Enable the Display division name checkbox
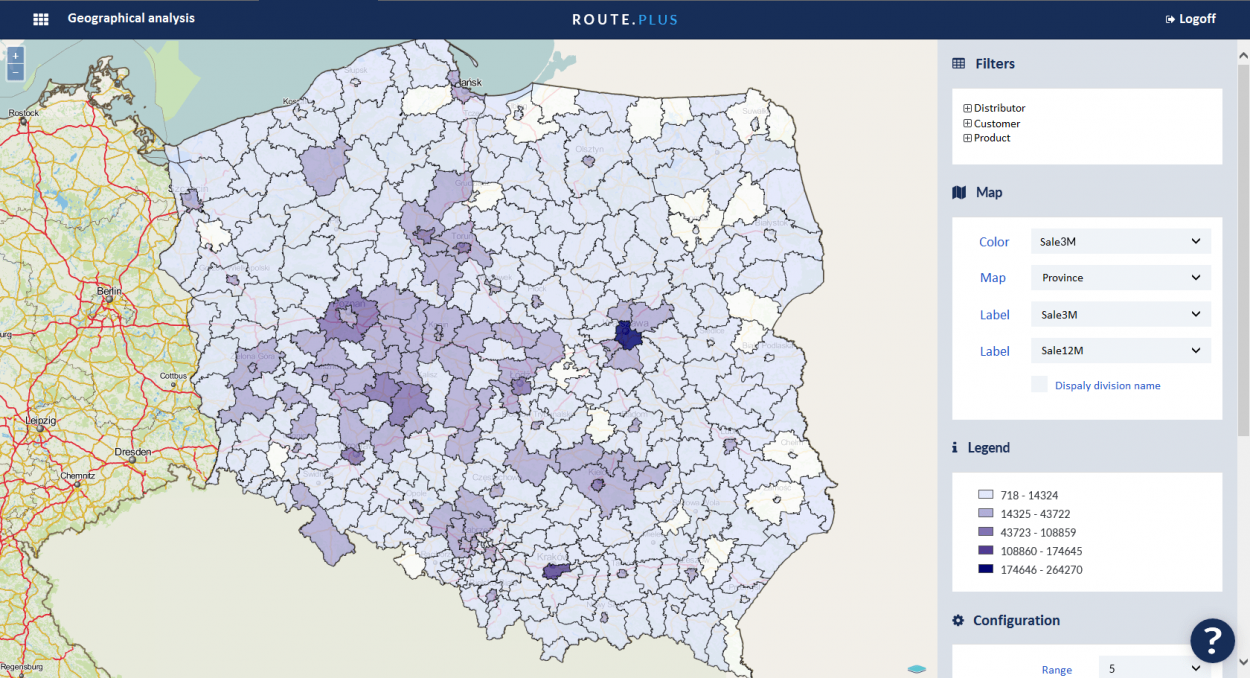This screenshot has width=1250, height=678. (1039, 384)
